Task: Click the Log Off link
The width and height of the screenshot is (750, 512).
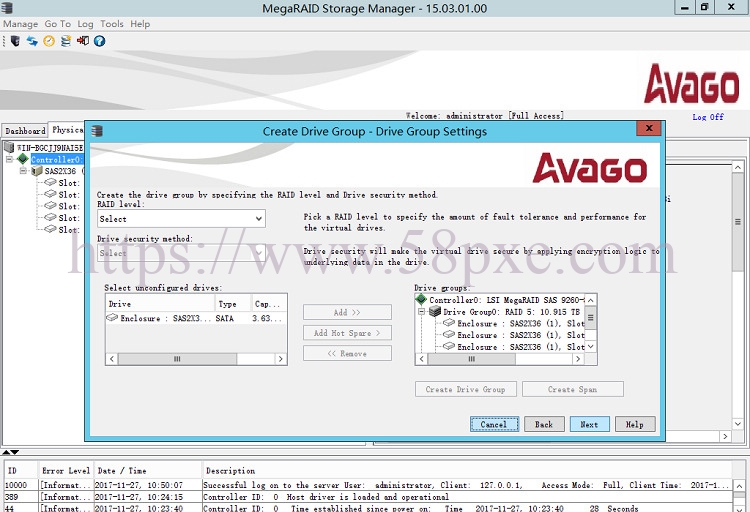Action: (x=708, y=117)
